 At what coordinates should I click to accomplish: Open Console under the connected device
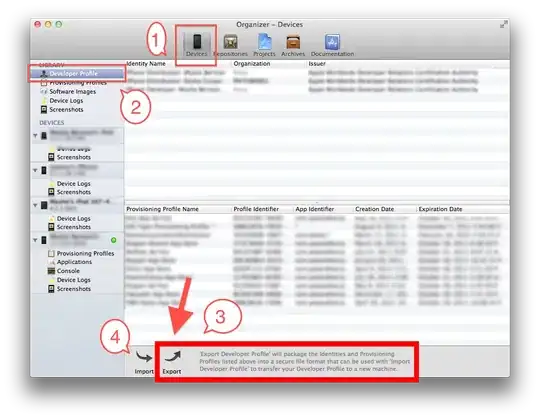point(64,271)
